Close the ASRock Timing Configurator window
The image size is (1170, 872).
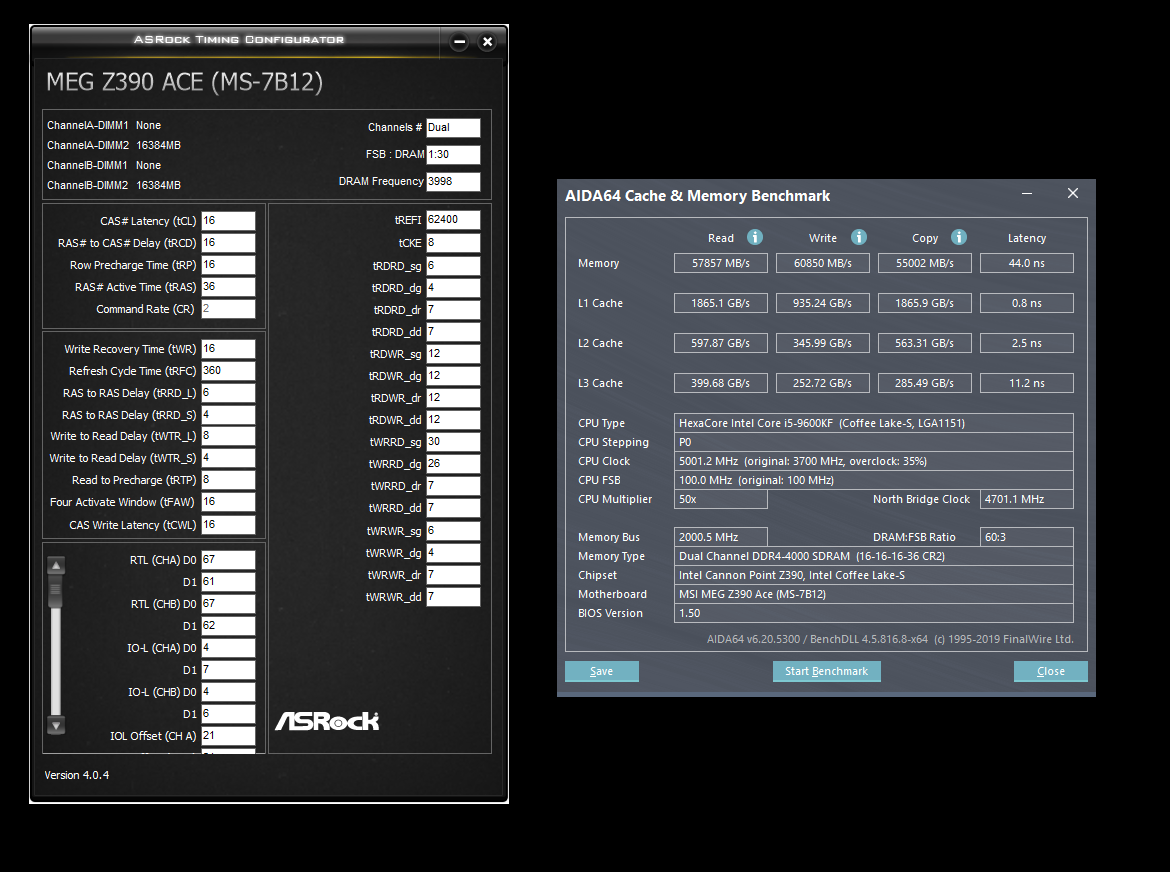(x=487, y=42)
